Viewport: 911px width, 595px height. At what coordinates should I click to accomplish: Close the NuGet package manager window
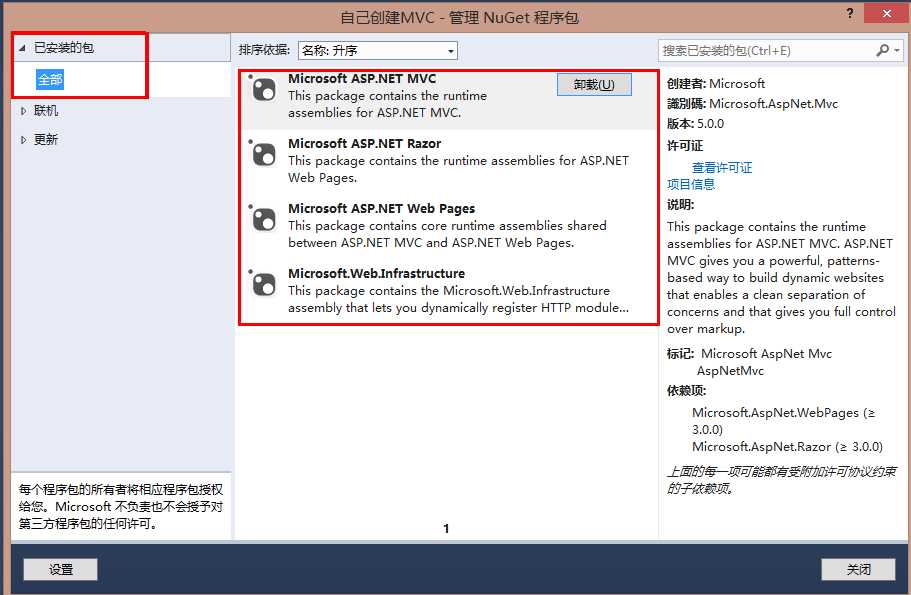pos(886,13)
